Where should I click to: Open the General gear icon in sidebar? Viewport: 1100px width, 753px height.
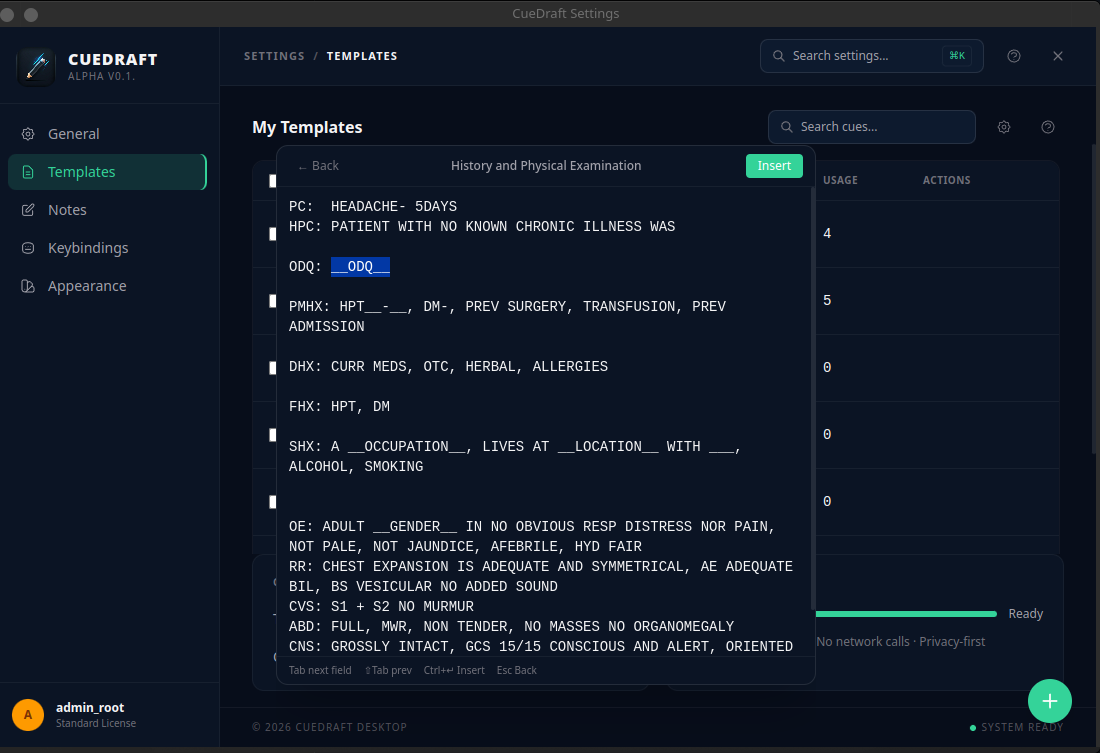point(29,133)
